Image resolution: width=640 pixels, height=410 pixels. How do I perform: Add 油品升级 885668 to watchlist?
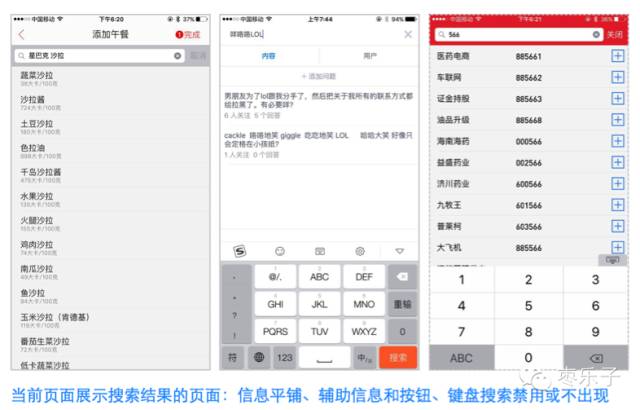618,120
